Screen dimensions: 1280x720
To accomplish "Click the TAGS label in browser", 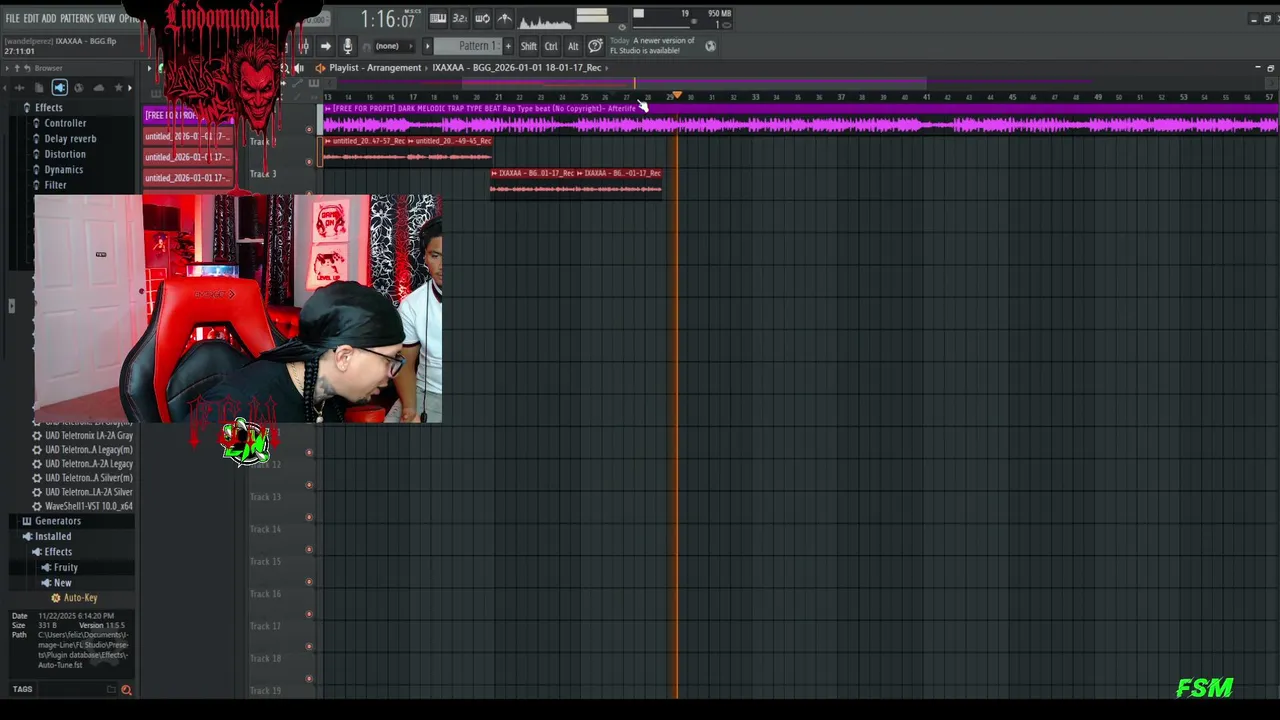I will click(x=22, y=689).
